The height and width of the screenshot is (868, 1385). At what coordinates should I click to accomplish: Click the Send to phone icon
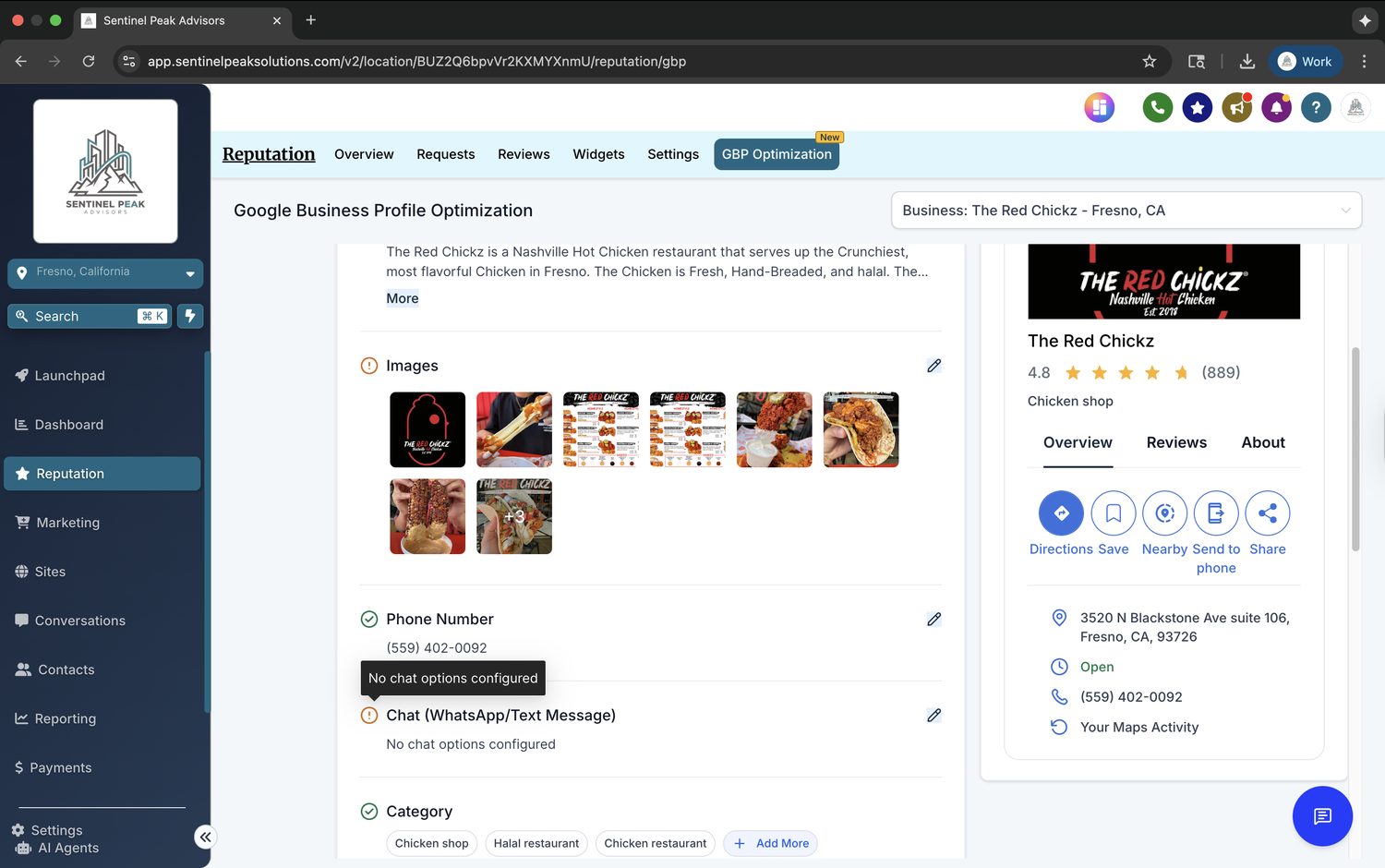[x=1216, y=513]
